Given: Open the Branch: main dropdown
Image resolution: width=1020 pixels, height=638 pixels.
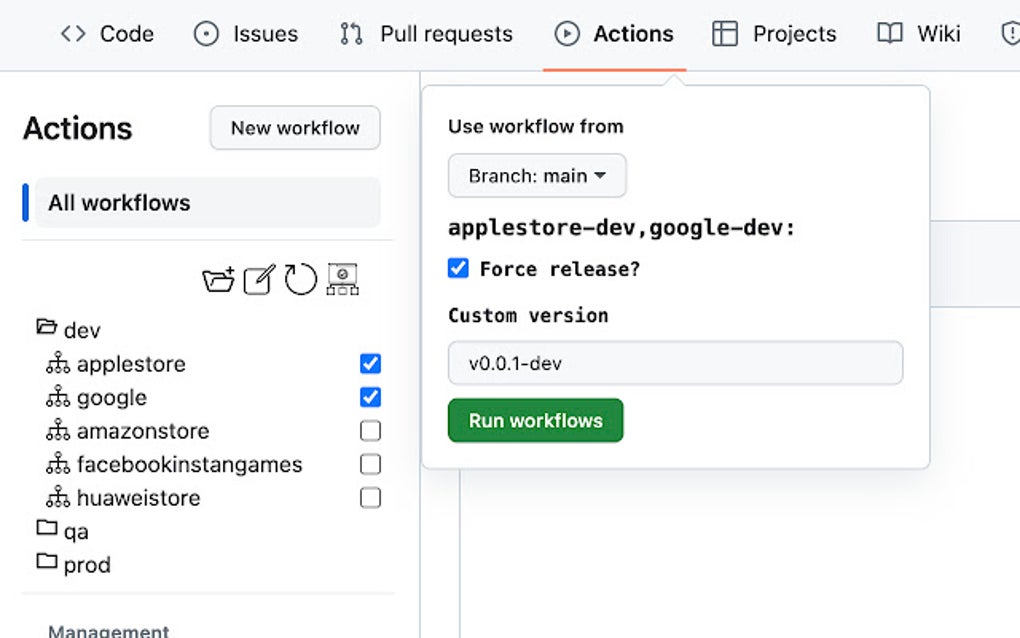Looking at the screenshot, I should (537, 176).
